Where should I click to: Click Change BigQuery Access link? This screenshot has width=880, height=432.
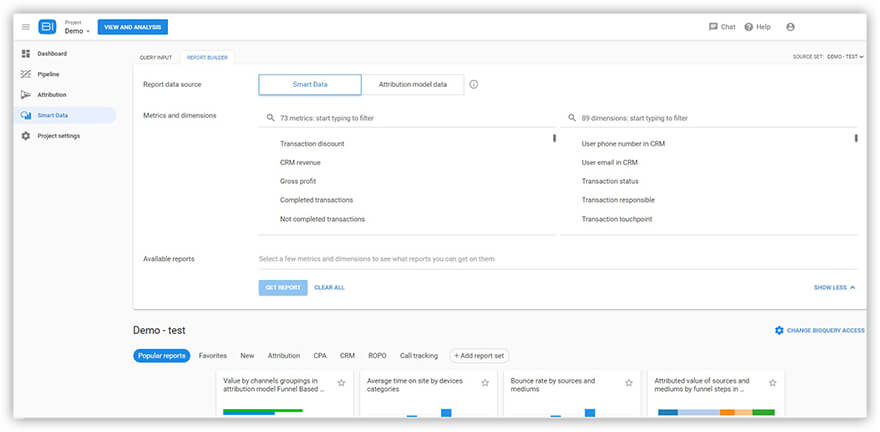click(820, 330)
